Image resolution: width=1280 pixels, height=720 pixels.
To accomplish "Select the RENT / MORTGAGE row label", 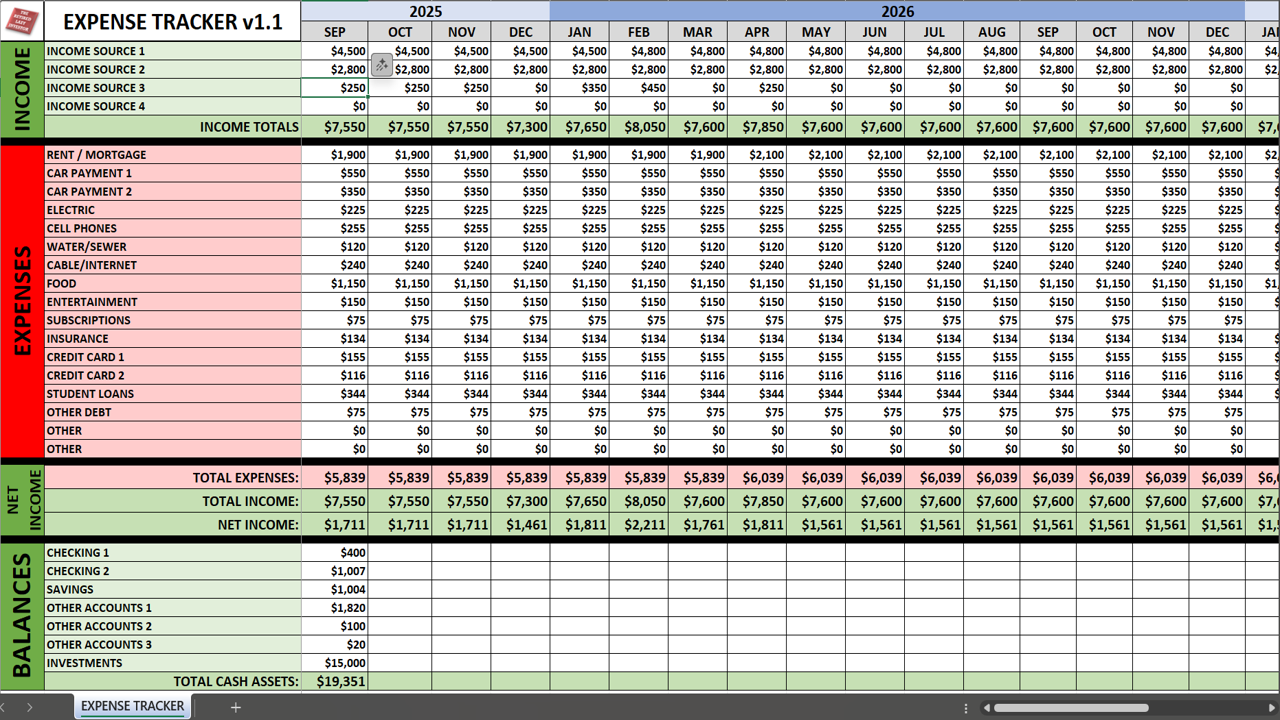I will (172, 155).
